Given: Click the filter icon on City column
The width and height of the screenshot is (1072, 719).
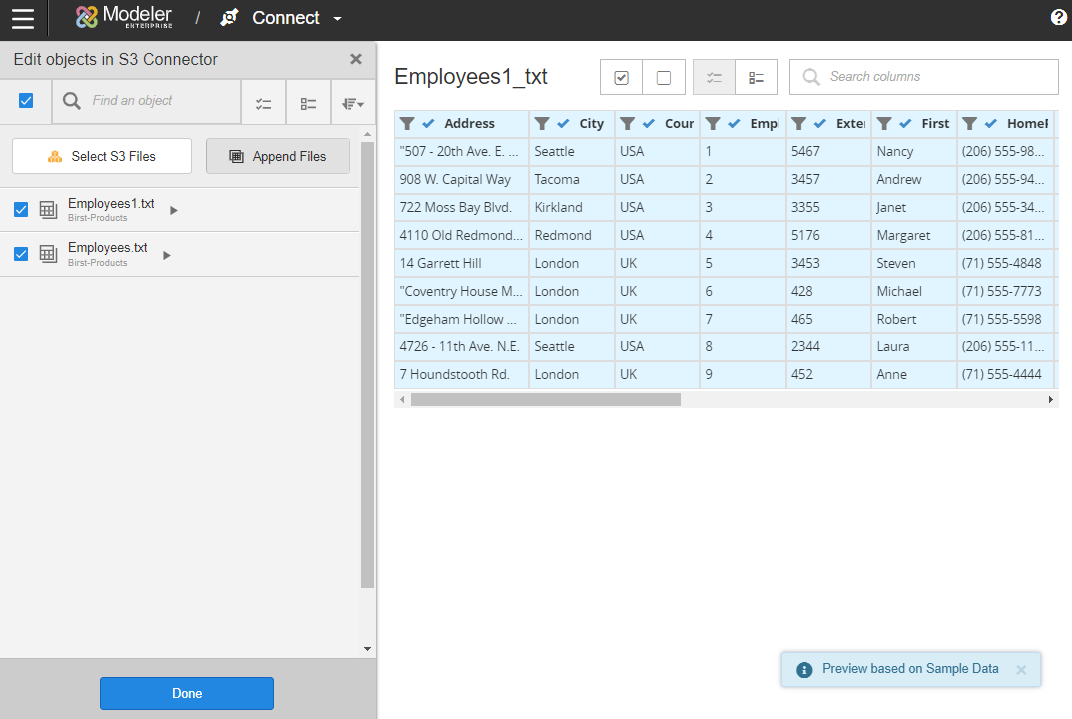Looking at the screenshot, I should (x=542, y=124).
